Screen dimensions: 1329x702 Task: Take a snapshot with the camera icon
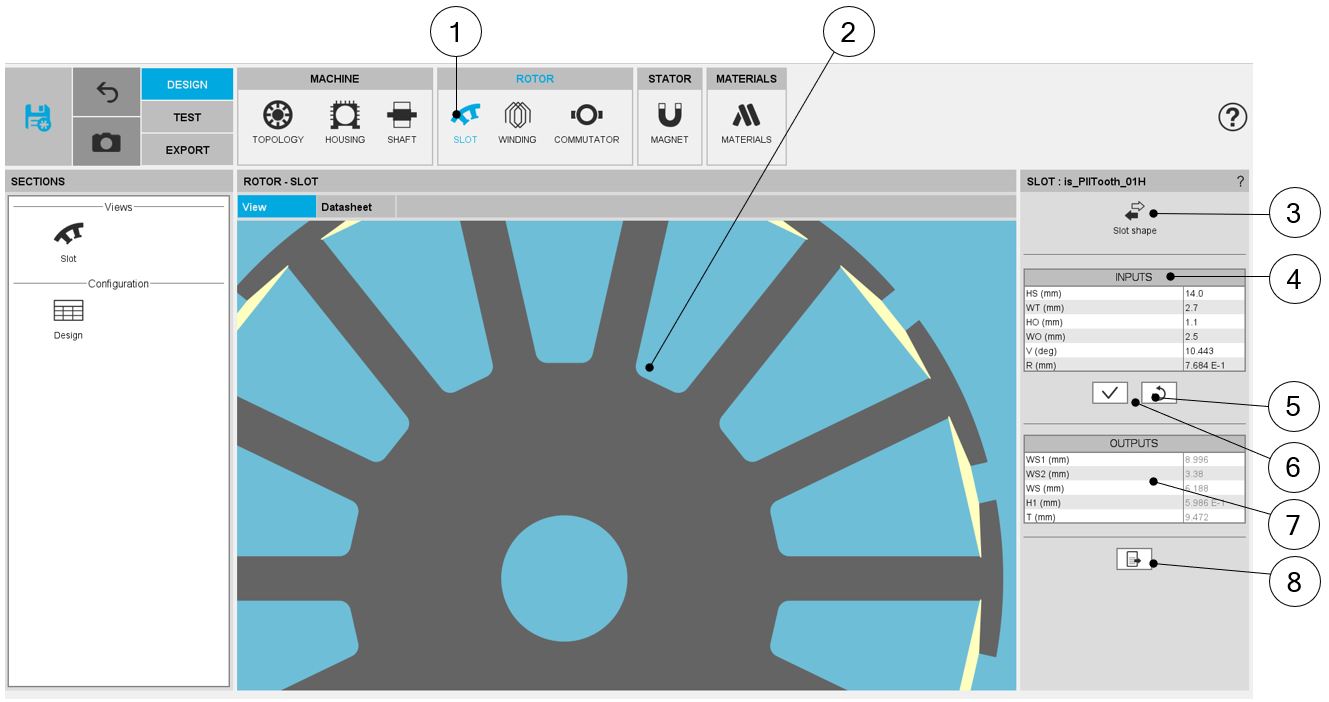pos(106,143)
